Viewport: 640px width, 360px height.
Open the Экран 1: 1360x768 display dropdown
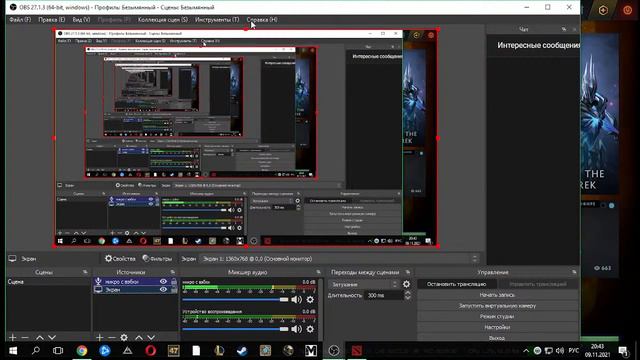[x=339, y=259]
